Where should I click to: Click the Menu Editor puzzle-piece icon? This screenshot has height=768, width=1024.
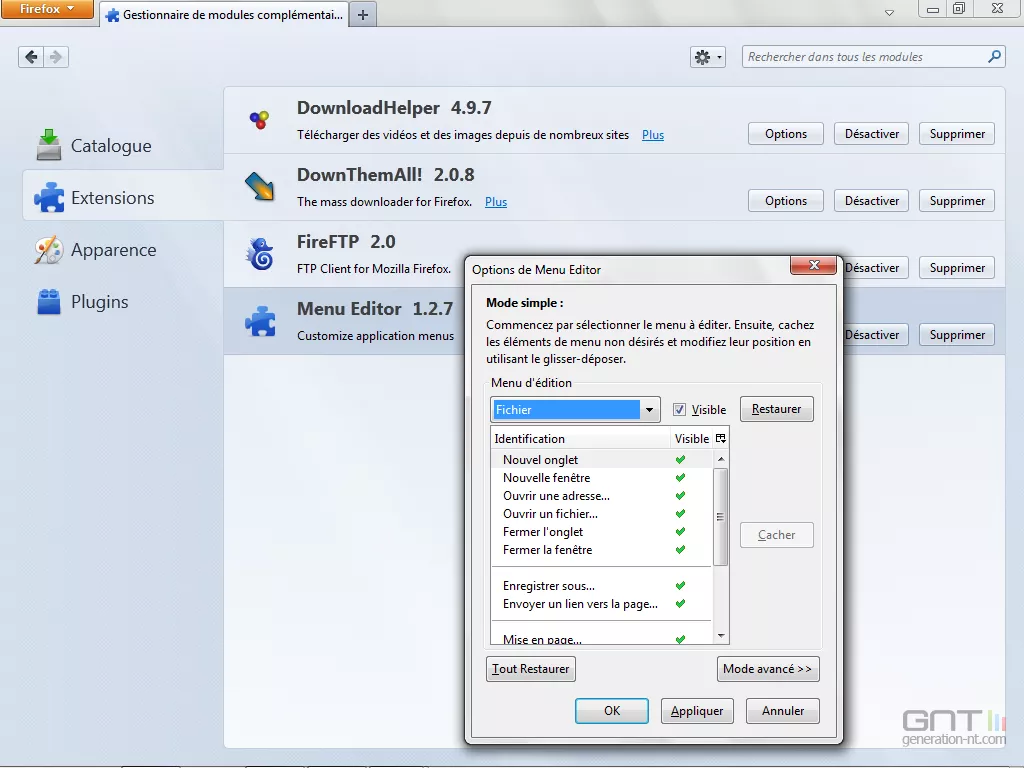click(260, 321)
